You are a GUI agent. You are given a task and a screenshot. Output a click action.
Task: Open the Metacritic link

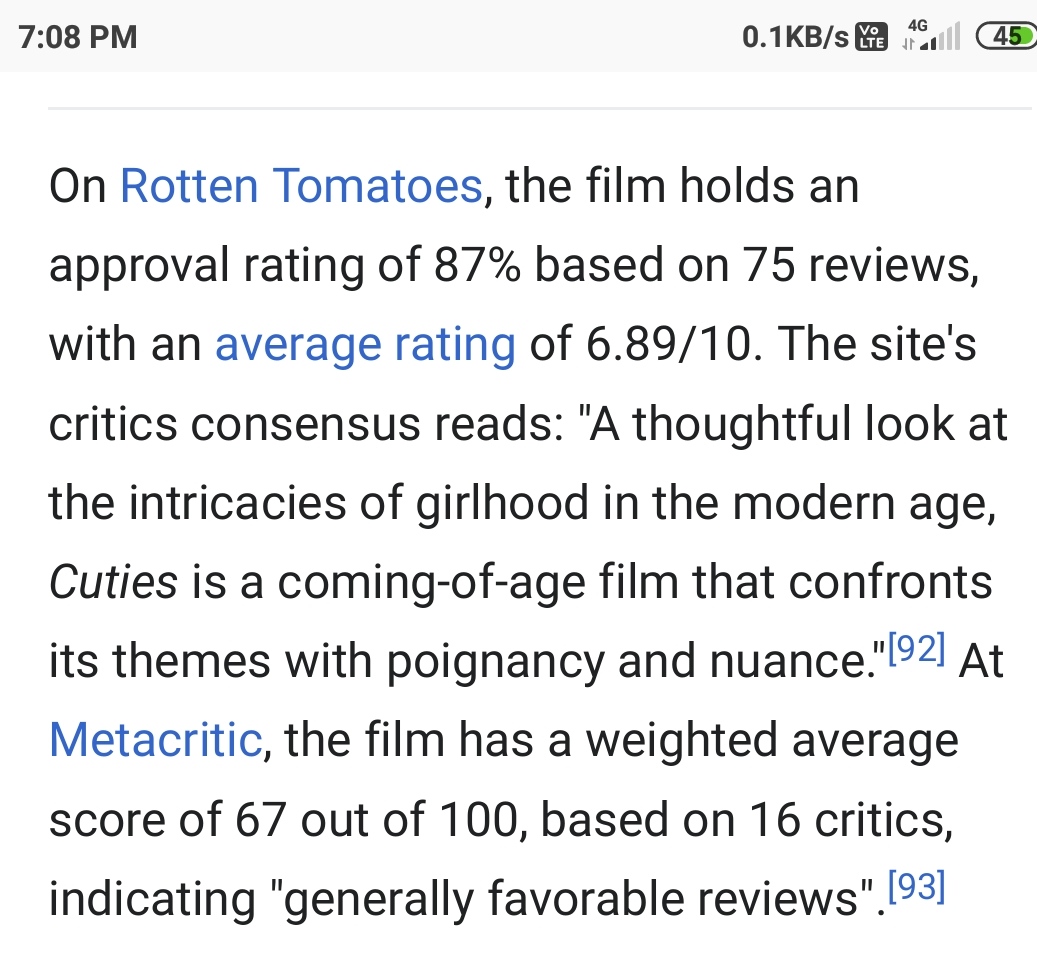155,740
